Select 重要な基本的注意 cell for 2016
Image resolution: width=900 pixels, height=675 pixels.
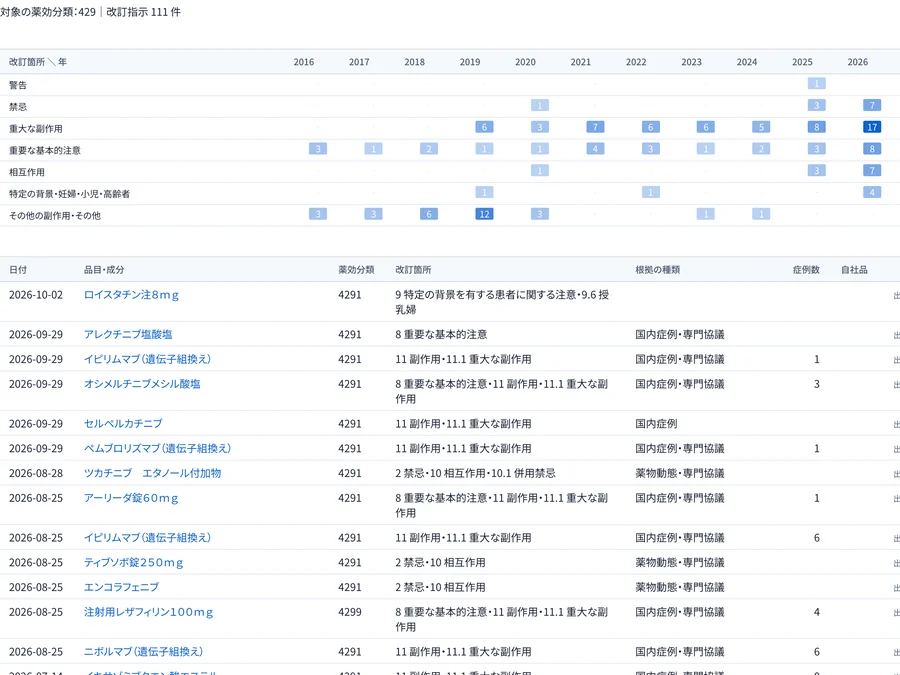pos(318,149)
